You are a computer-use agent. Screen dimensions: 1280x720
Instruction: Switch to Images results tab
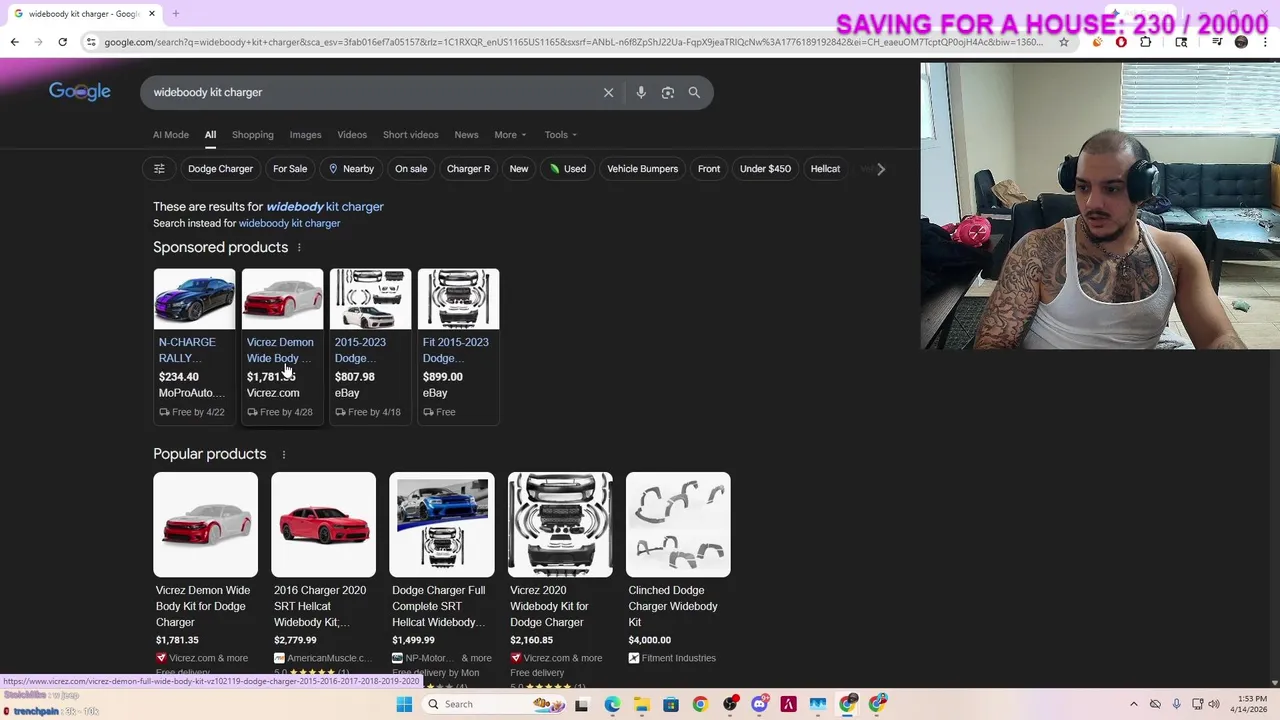coord(306,135)
